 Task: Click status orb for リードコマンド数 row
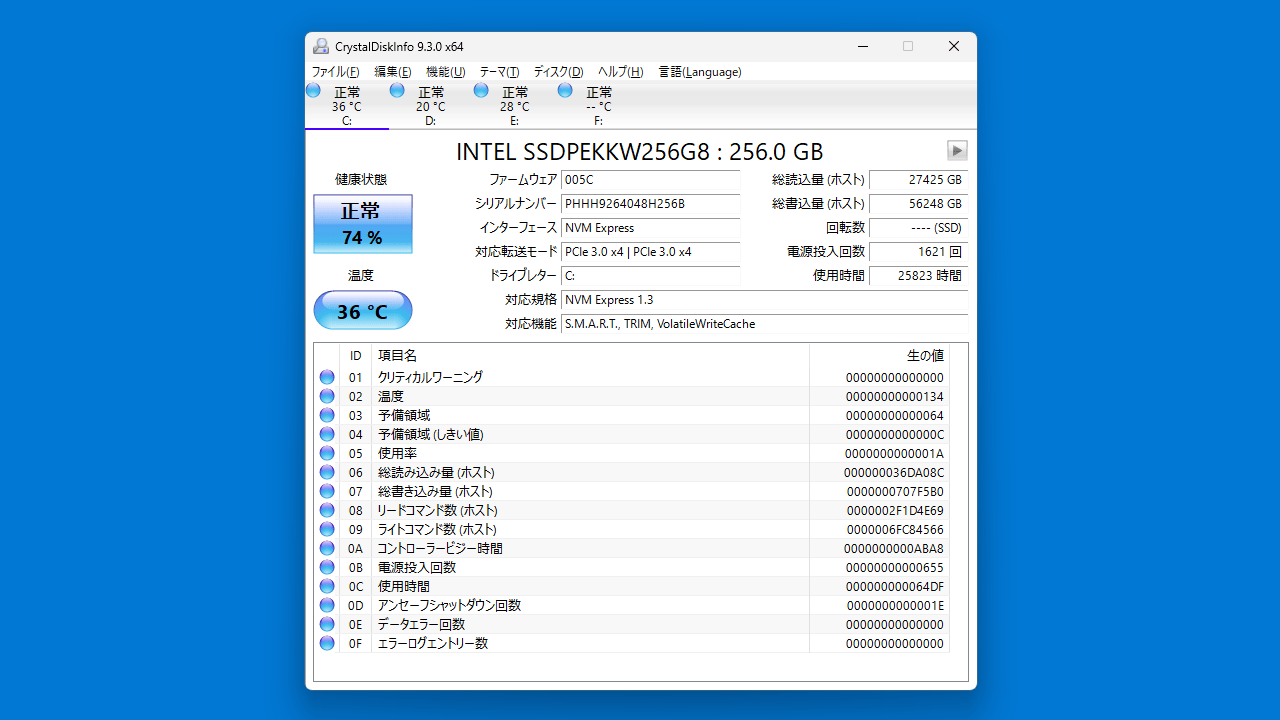click(x=327, y=510)
